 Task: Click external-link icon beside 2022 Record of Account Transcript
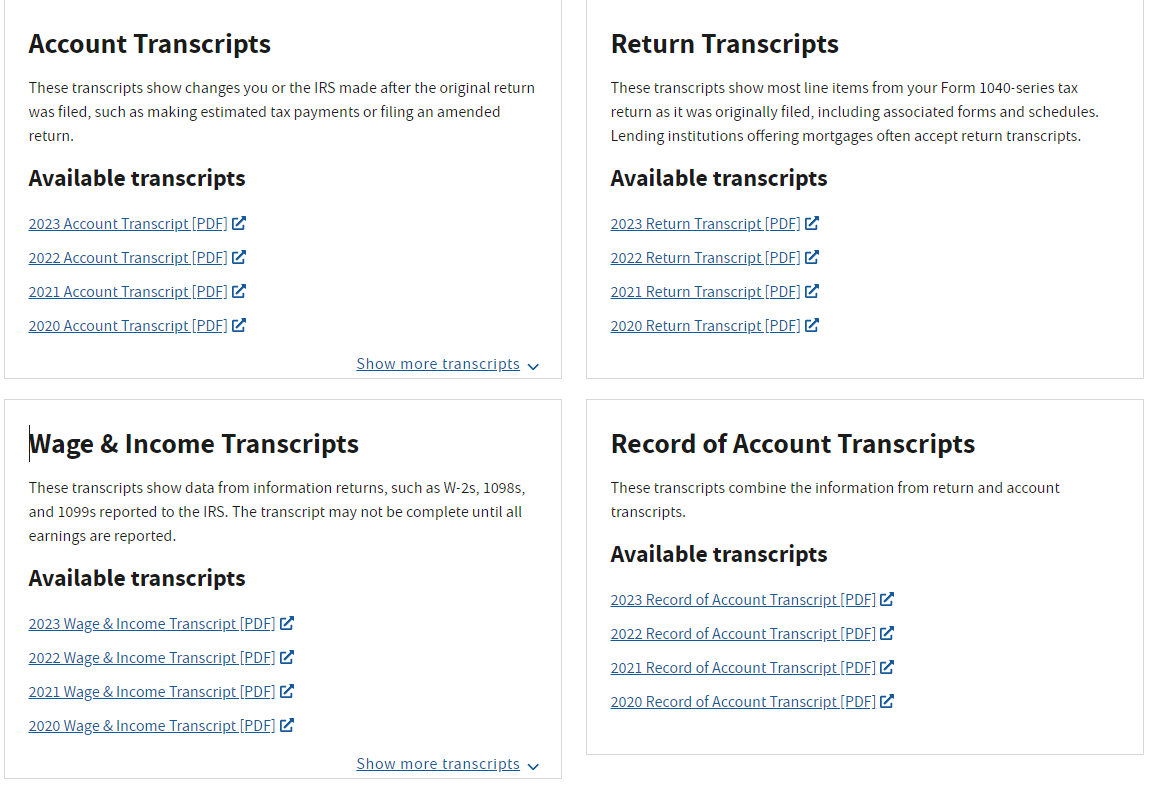pyautogui.click(x=888, y=633)
